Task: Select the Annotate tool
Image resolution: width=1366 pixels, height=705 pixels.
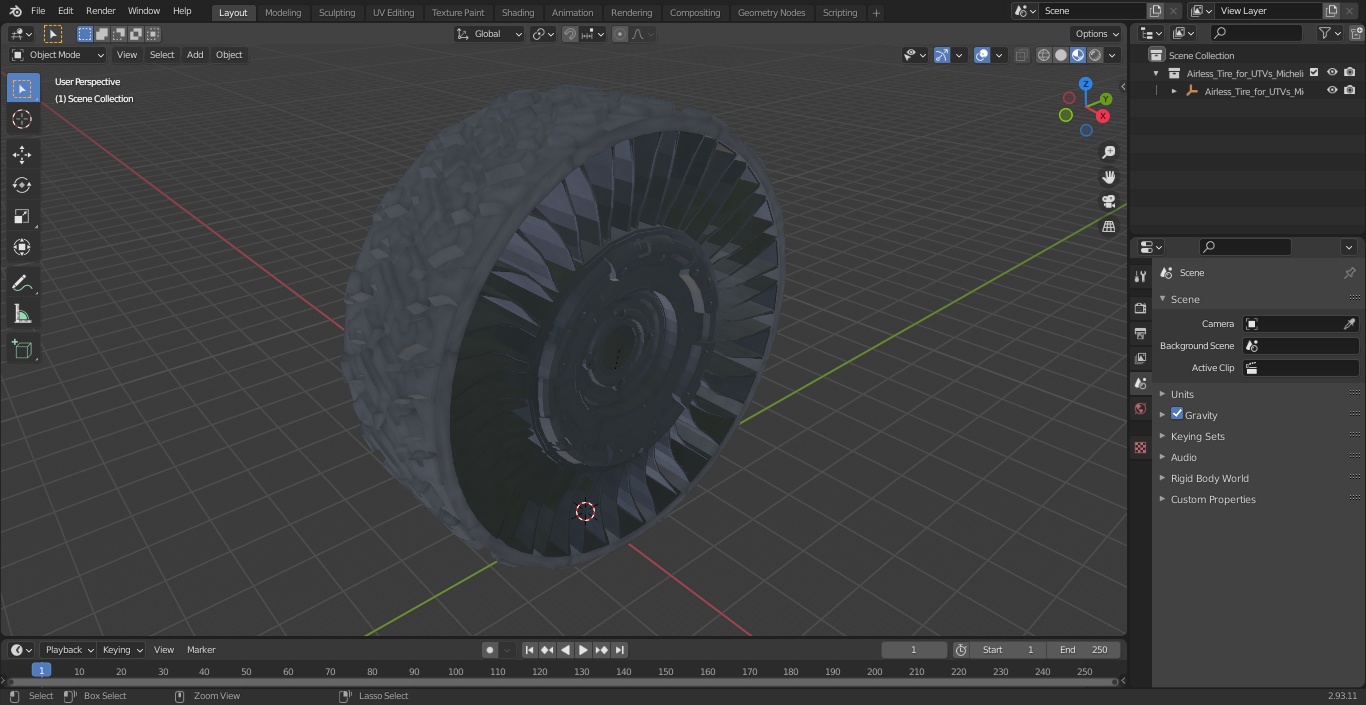Action: tap(22, 283)
